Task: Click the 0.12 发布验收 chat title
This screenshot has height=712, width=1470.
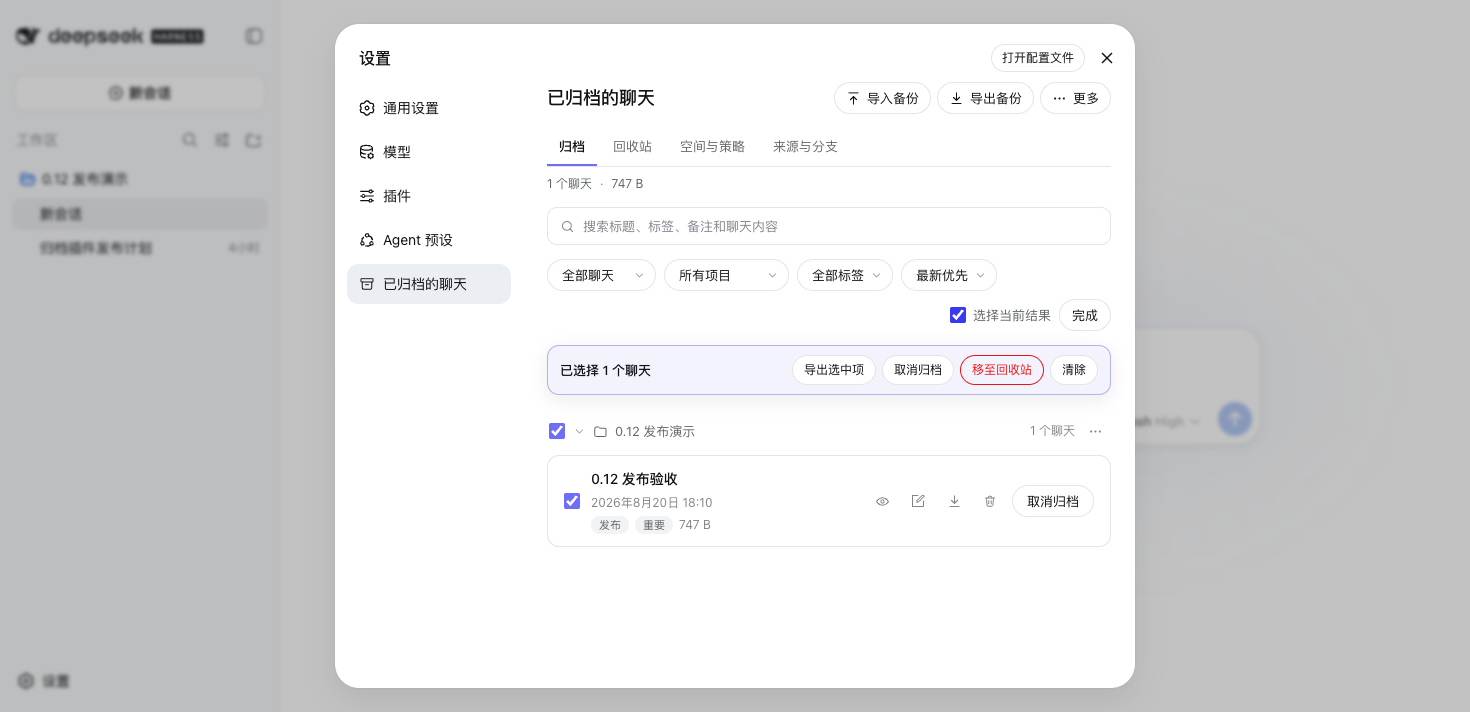Action: [634, 479]
